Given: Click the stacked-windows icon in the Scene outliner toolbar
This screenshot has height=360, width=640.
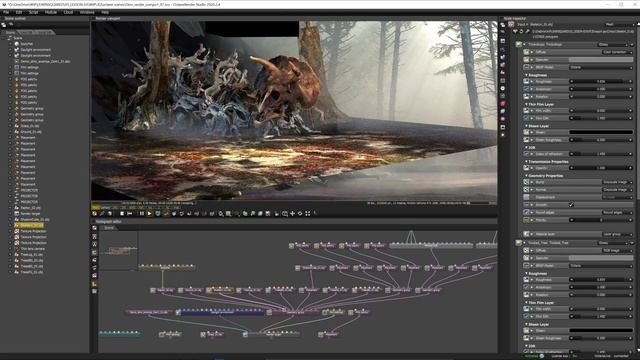Looking at the screenshot, I should click(x=4, y=24).
